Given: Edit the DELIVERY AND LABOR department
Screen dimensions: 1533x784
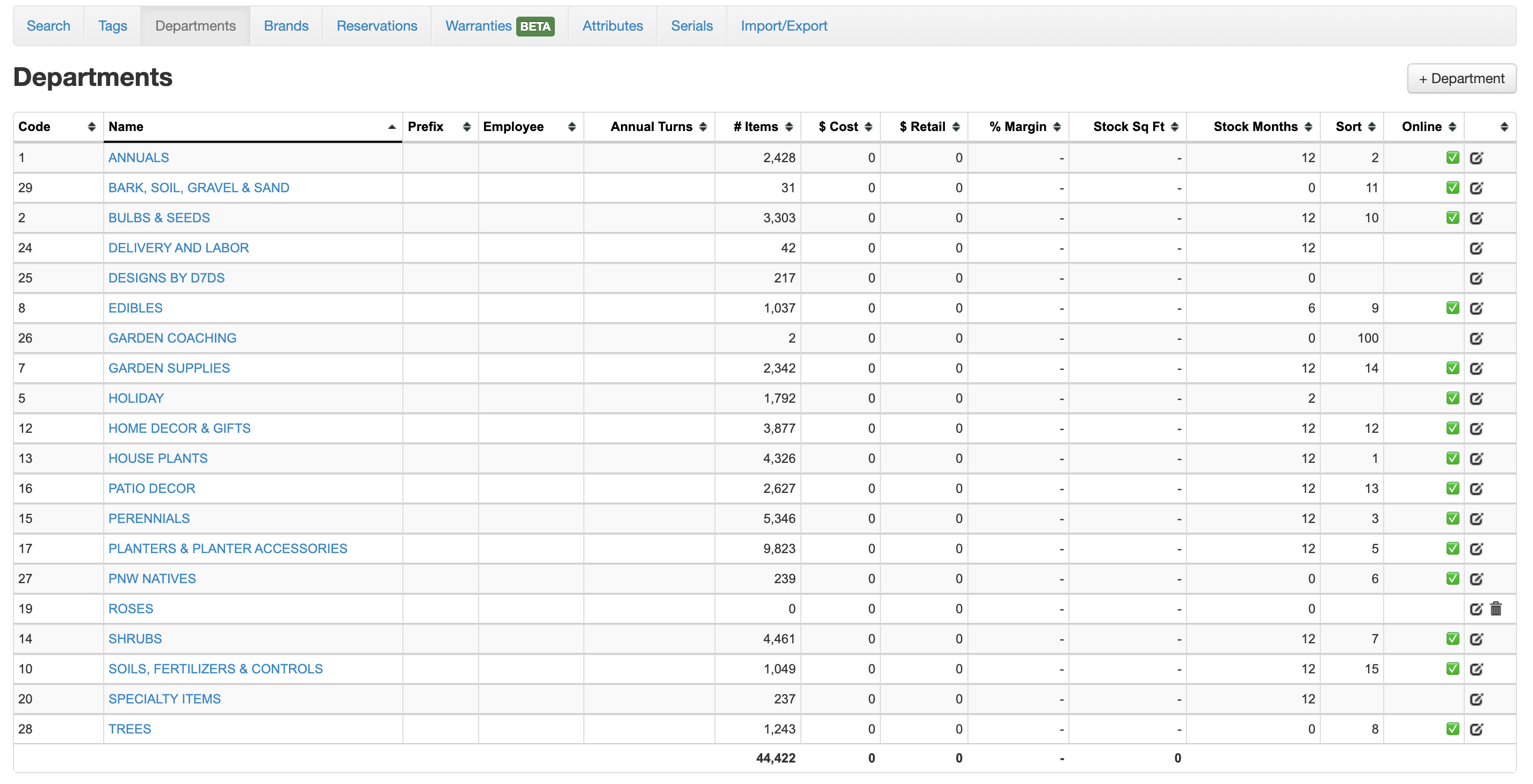Looking at the screenshot, I should coord(1476,248).
